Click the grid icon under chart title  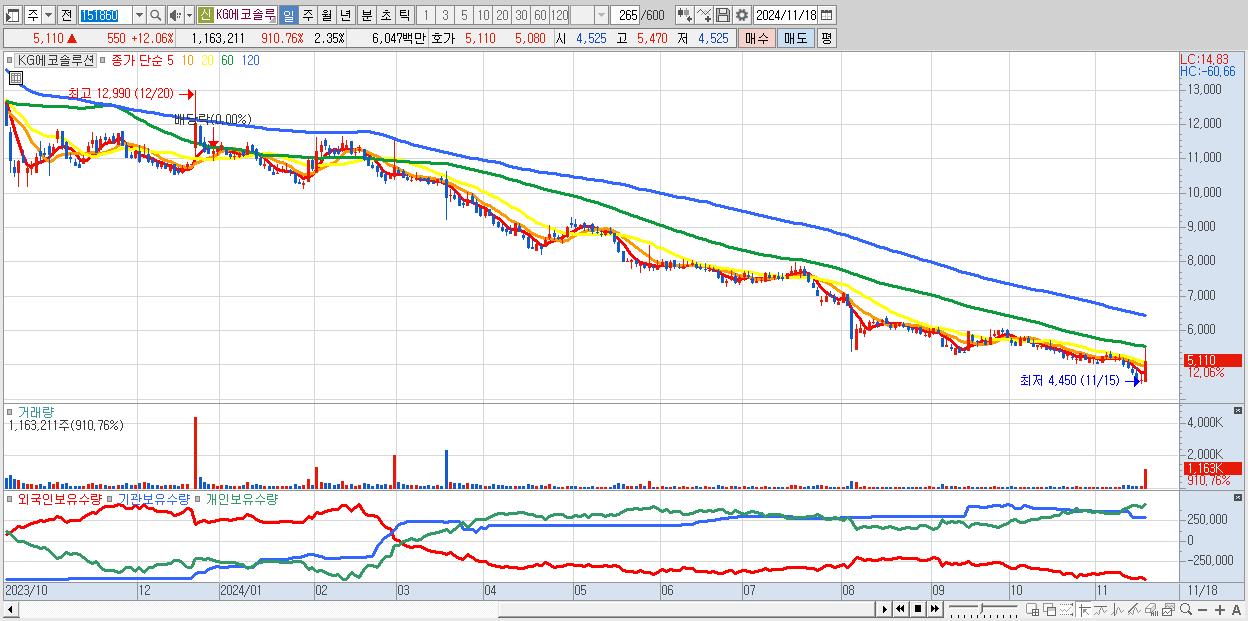click(x=15, y=77)
